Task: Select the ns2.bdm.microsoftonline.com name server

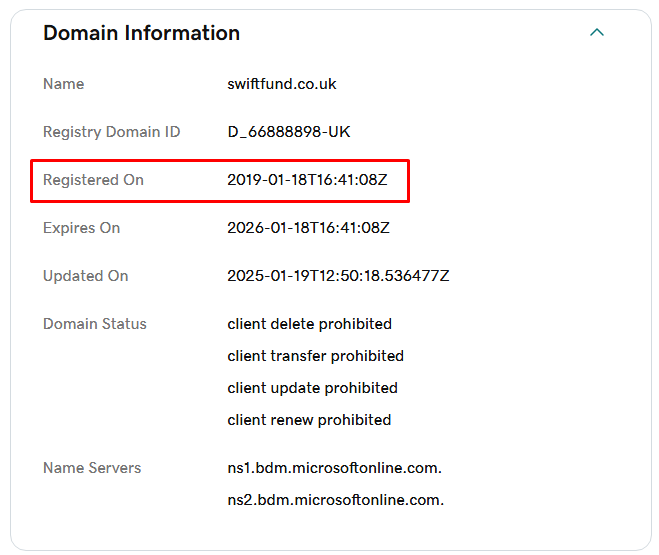Action: (335, 500)
